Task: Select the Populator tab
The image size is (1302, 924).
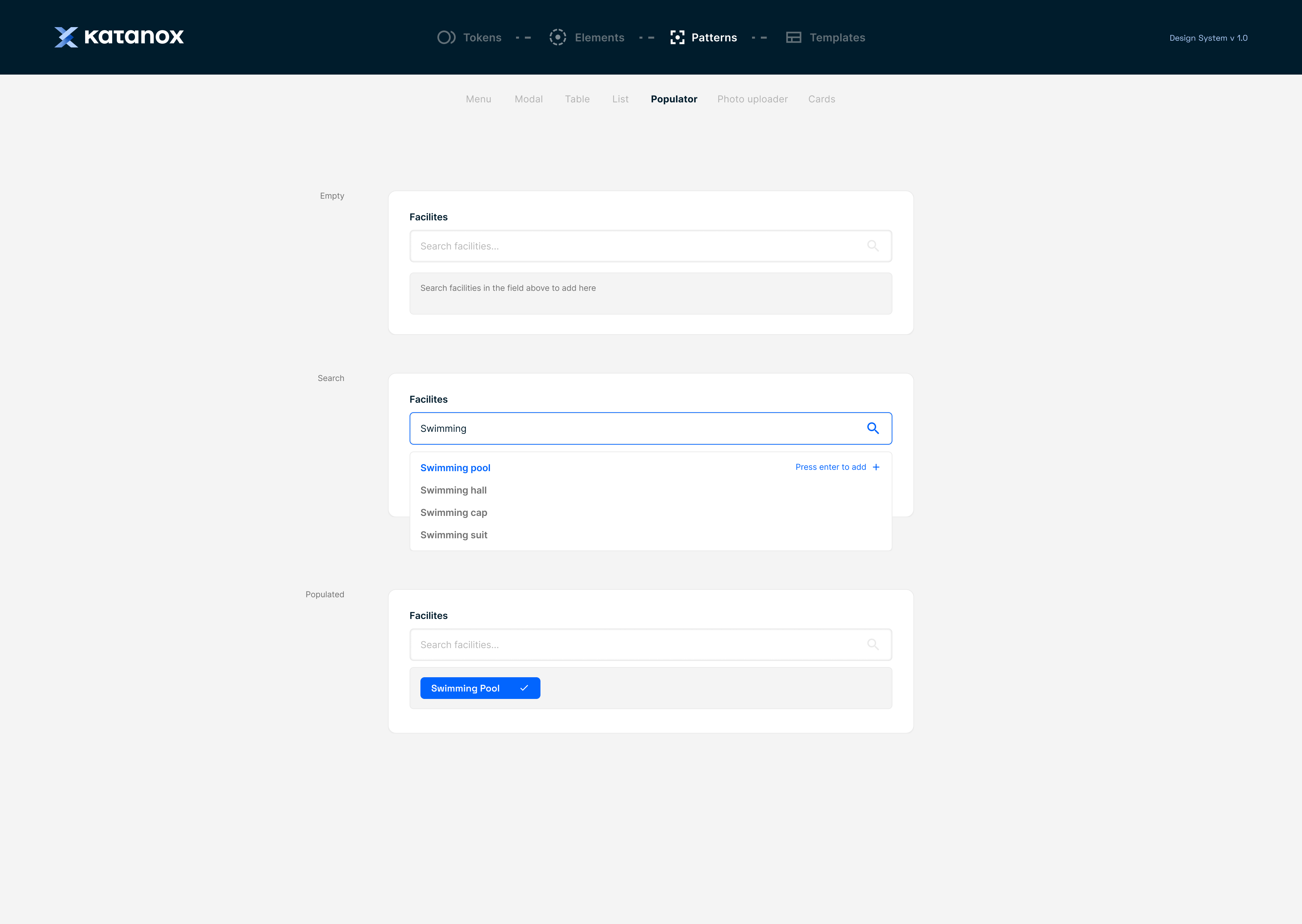Action: (674, 99)
